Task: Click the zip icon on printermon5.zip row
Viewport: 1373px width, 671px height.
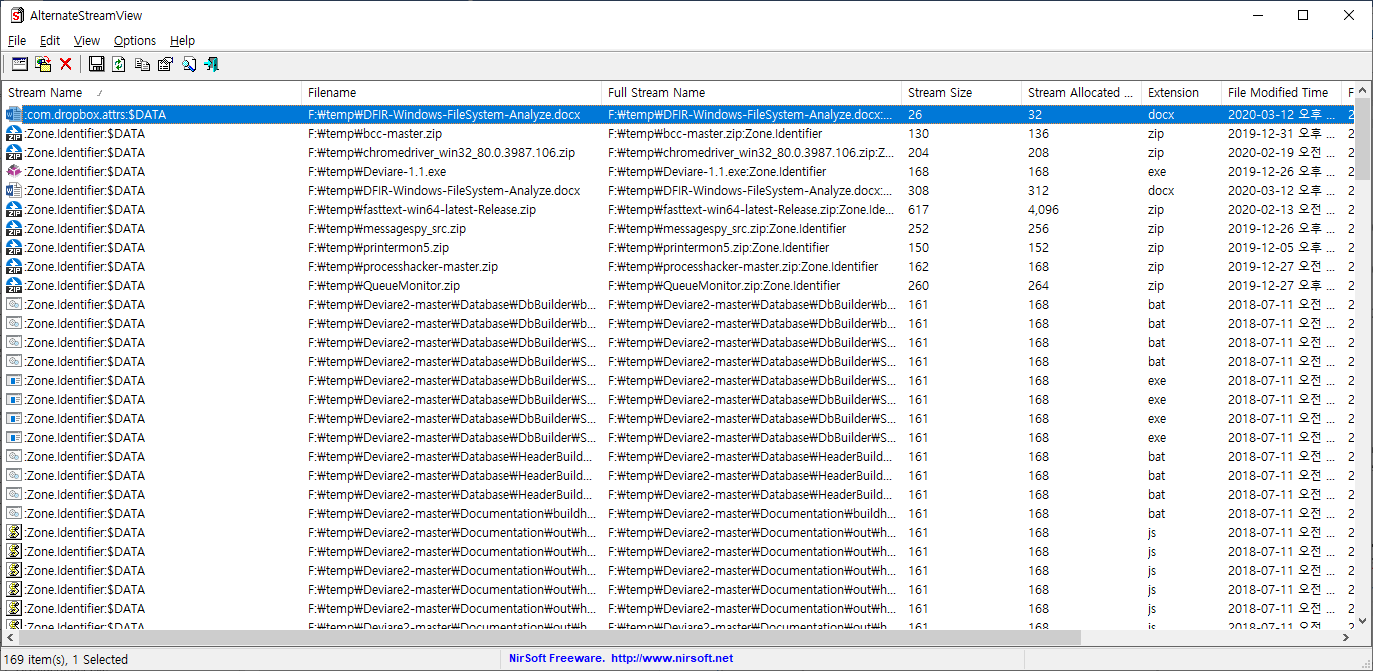Action: (14, 247)
